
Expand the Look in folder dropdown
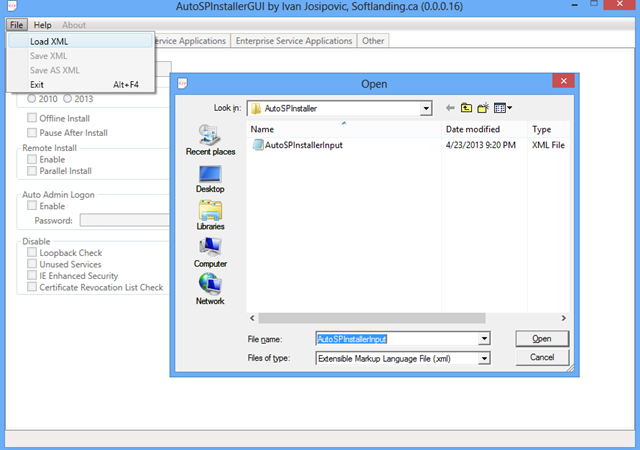[x=426, y=109]
